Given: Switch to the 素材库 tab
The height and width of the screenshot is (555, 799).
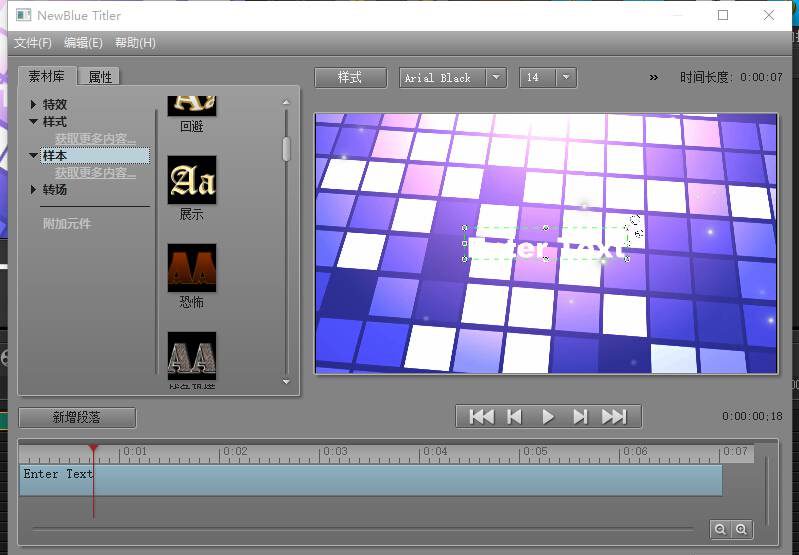Looking at the screenshot, I should [x=46, y=76].
